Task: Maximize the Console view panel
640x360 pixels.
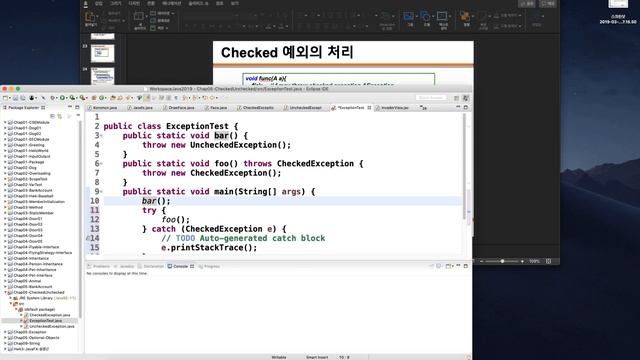Action: [466, 266]
